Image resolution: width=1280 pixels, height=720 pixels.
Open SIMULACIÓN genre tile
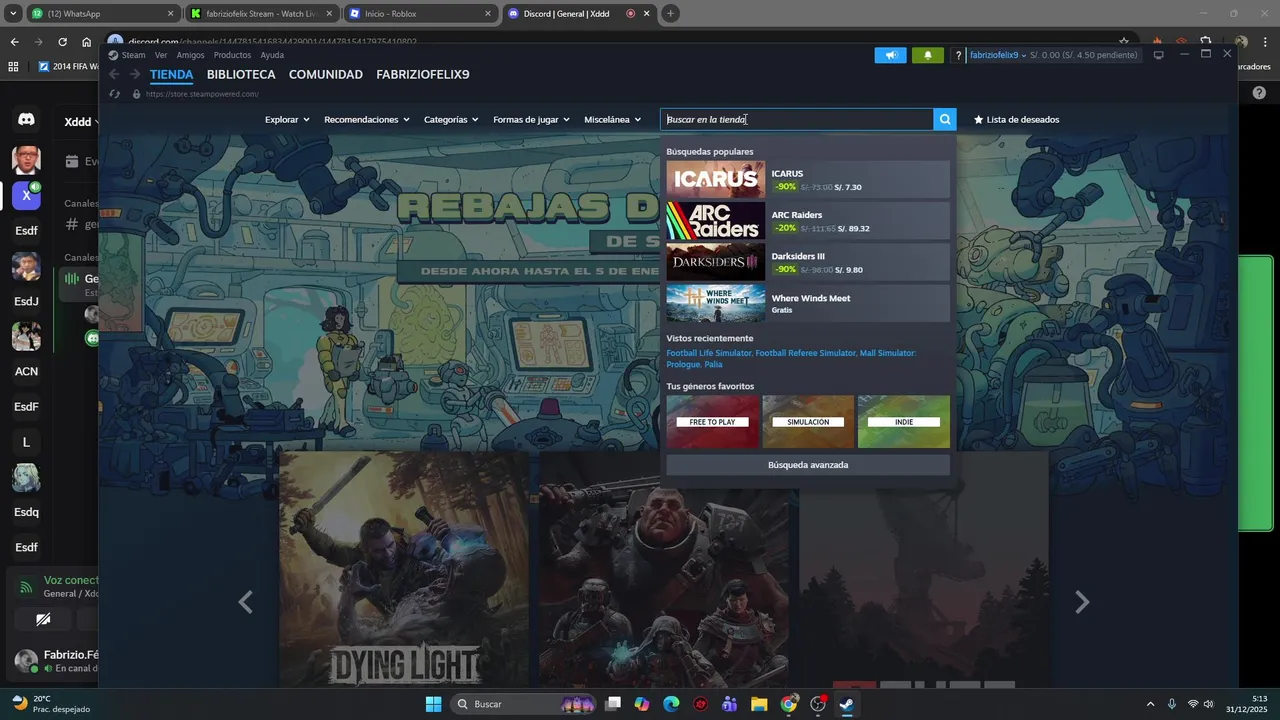[808, 421]
